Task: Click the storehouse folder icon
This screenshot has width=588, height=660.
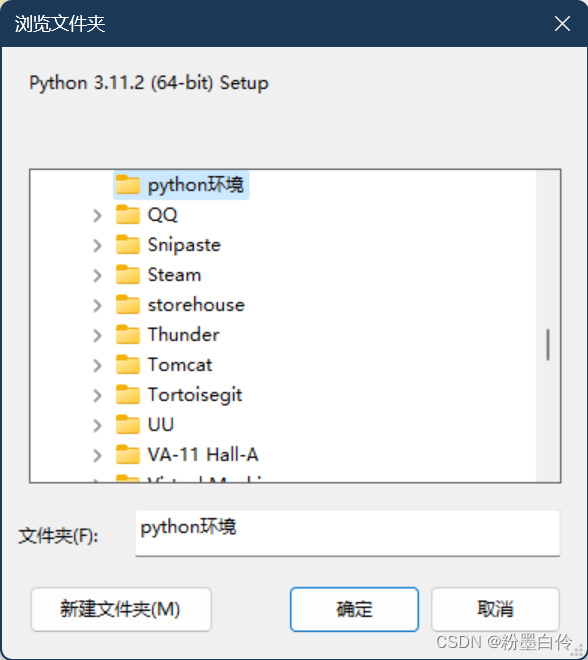Action: (128, 305)
